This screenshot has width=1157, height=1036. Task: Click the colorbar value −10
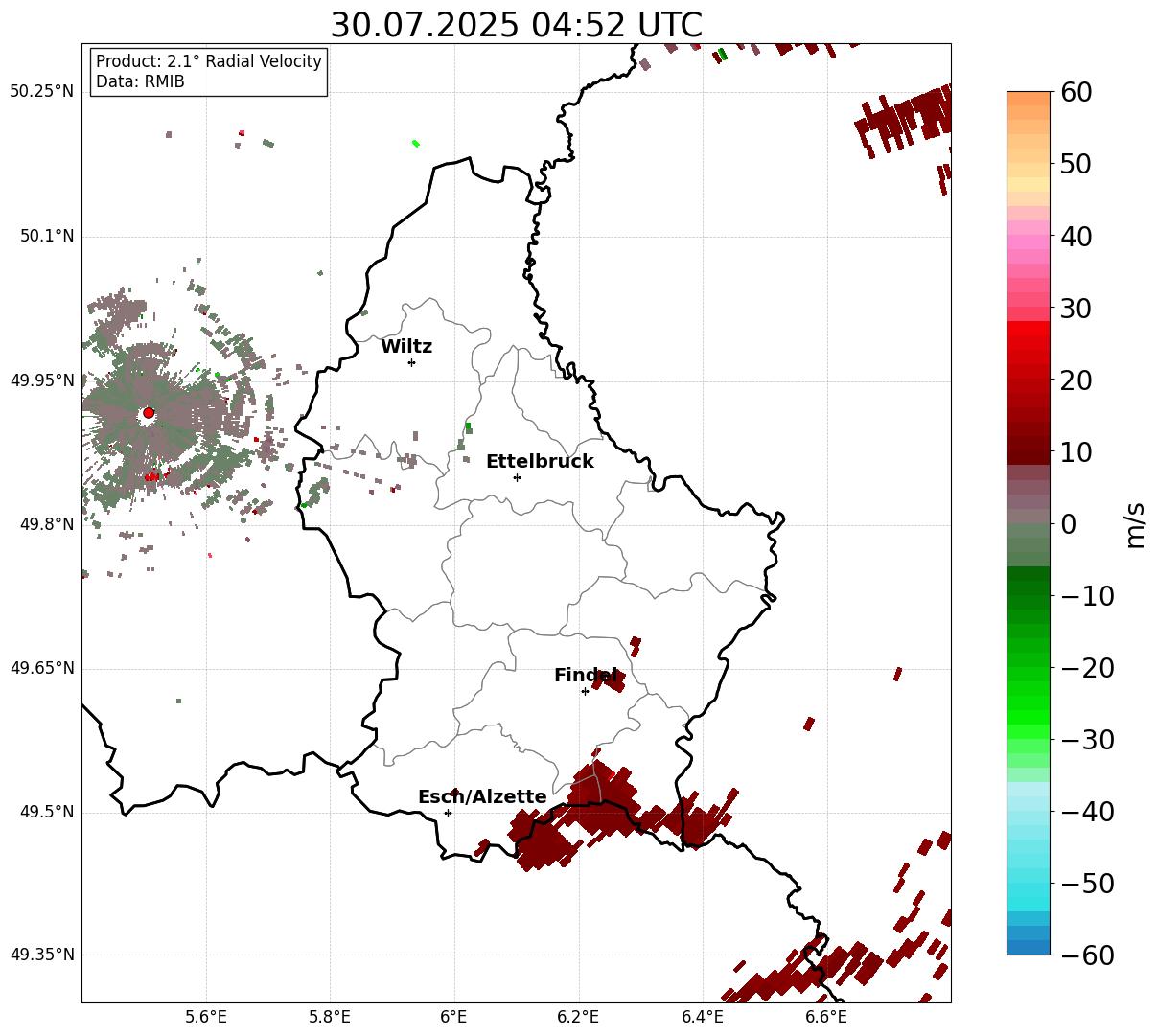coord(1087,595)
